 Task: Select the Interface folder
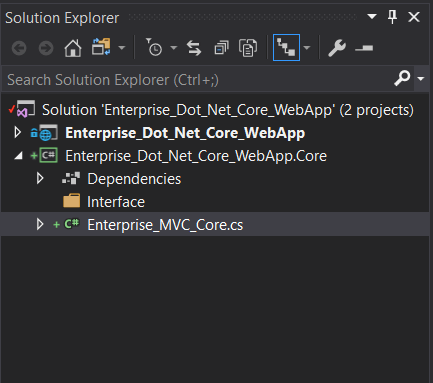[x=116, y=202]
